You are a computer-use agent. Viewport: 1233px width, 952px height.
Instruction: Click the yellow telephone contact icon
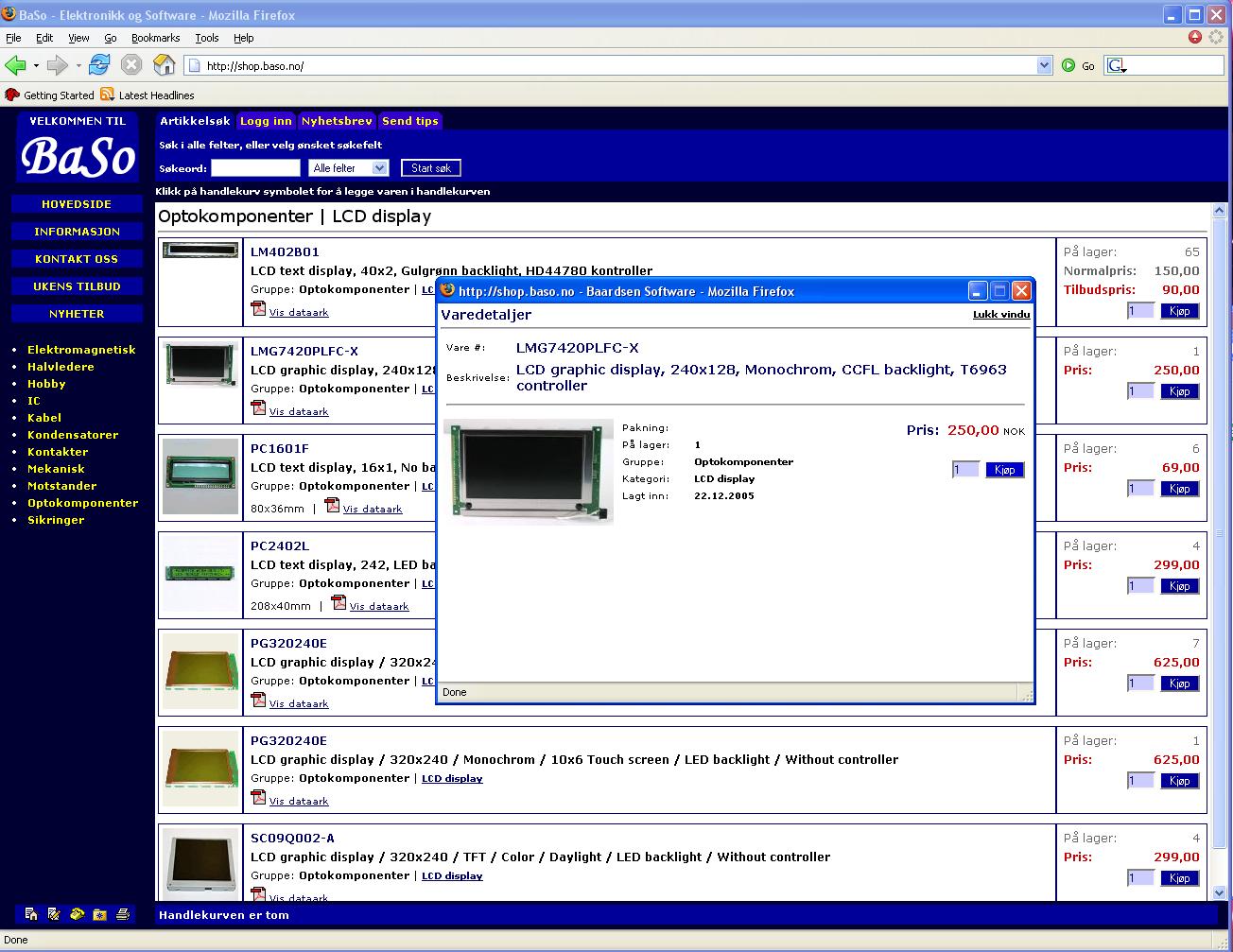click(77, 914)
